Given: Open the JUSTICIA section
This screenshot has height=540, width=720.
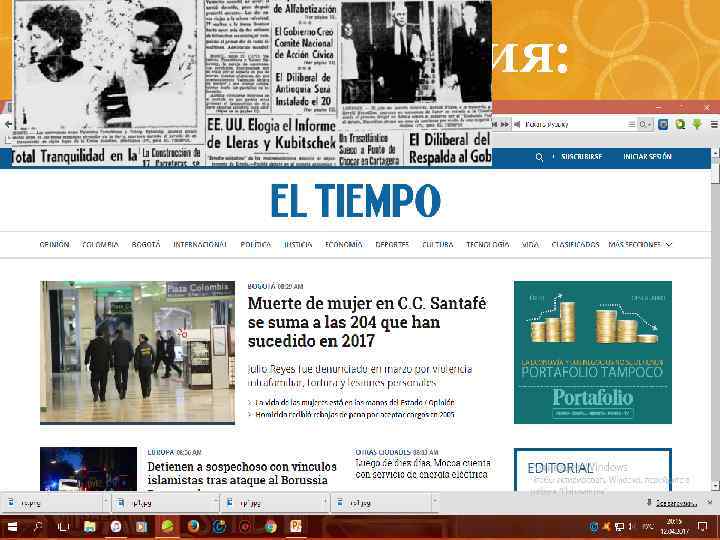Looking at the screenshot, I should [x=298, y=245].
